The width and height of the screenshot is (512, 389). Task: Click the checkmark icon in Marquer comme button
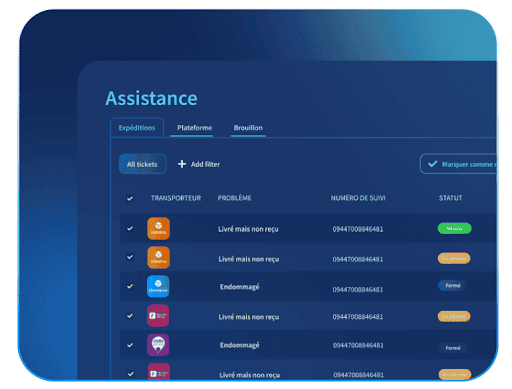tap(433, 164)
